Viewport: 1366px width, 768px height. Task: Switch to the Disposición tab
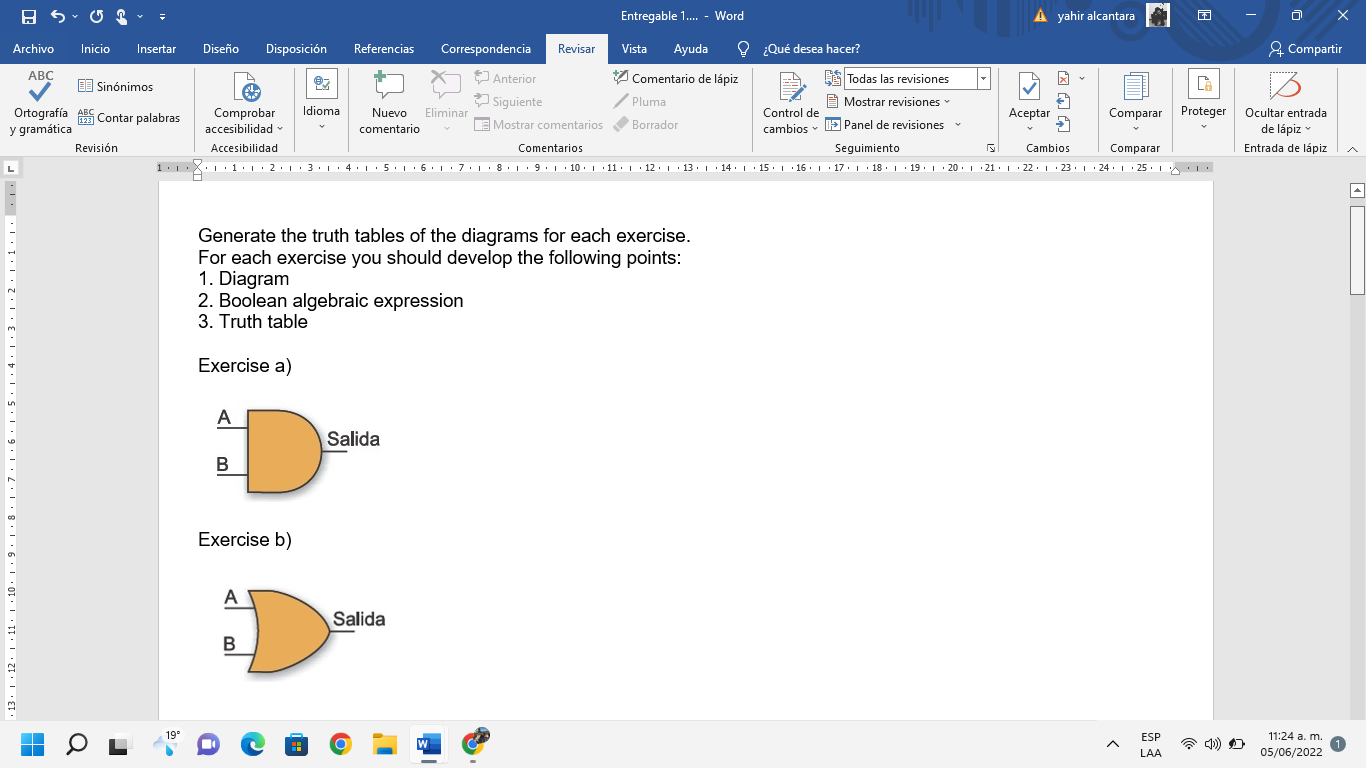(296, 49)
